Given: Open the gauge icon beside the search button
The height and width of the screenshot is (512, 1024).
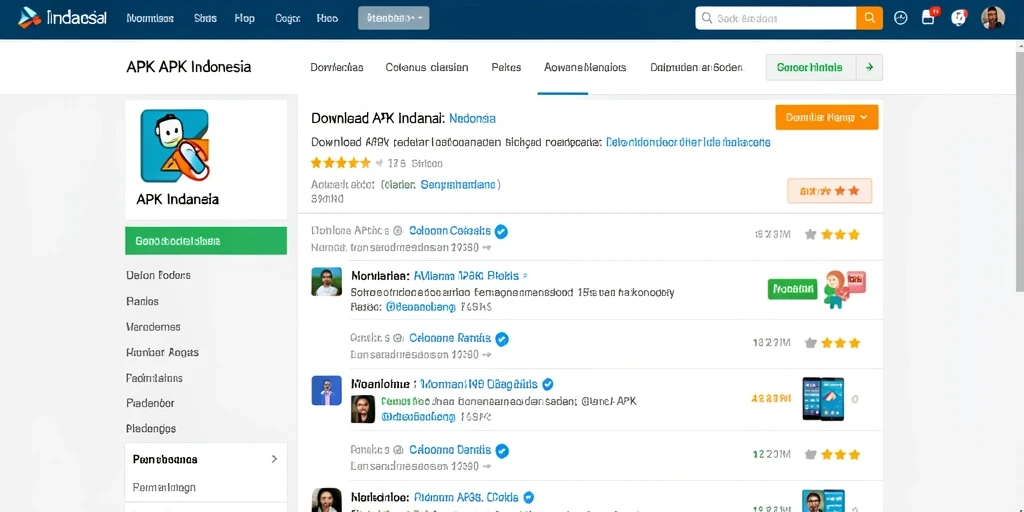Looking at the screenshot, I should point(901,18).
